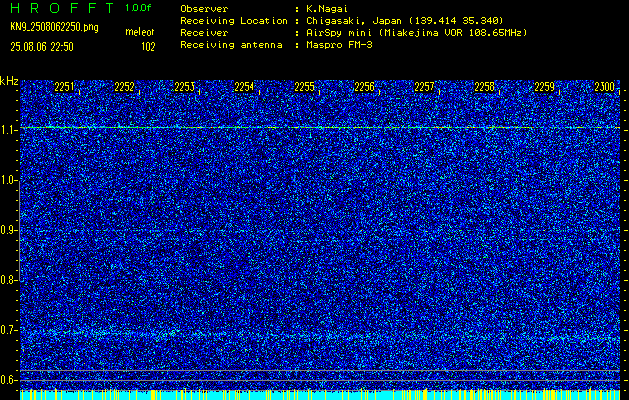Click the count value 102
This screenshot has height=400, width=629.
[148, 47]
